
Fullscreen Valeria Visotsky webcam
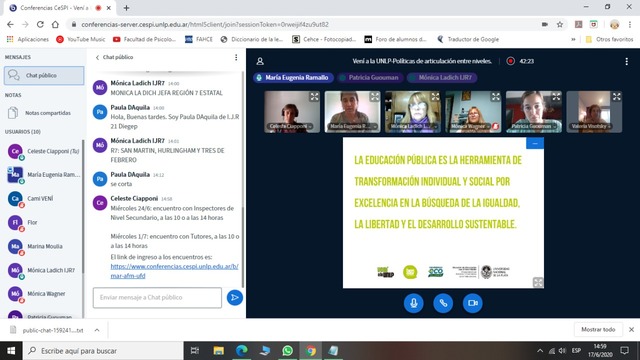[617, 97]
